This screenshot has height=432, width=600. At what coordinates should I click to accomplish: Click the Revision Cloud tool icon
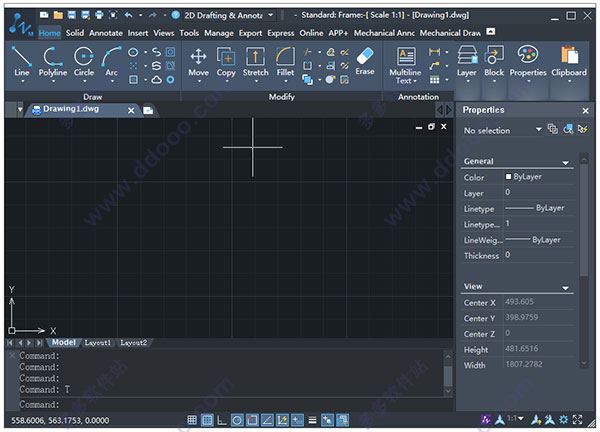click(156, 80)
